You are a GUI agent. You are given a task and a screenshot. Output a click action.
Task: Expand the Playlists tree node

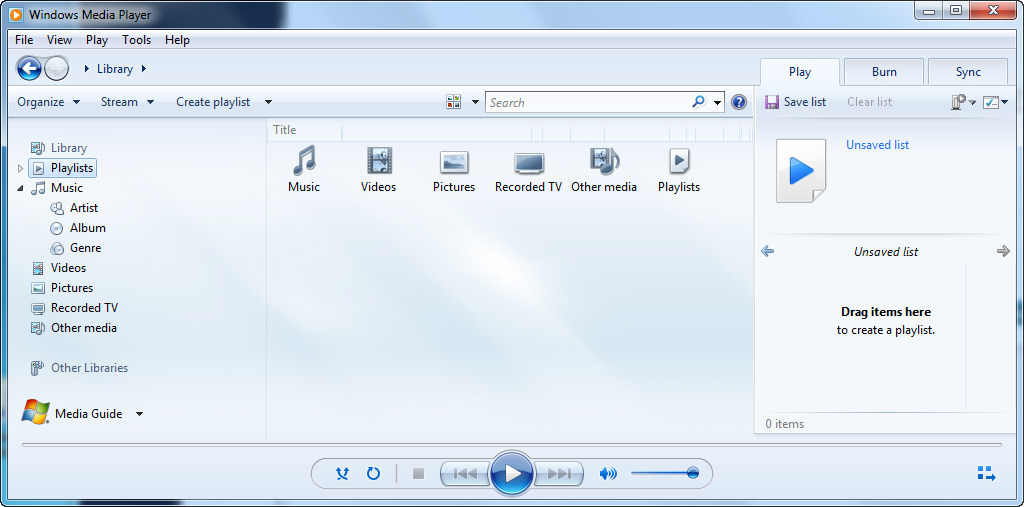[20, 168]
